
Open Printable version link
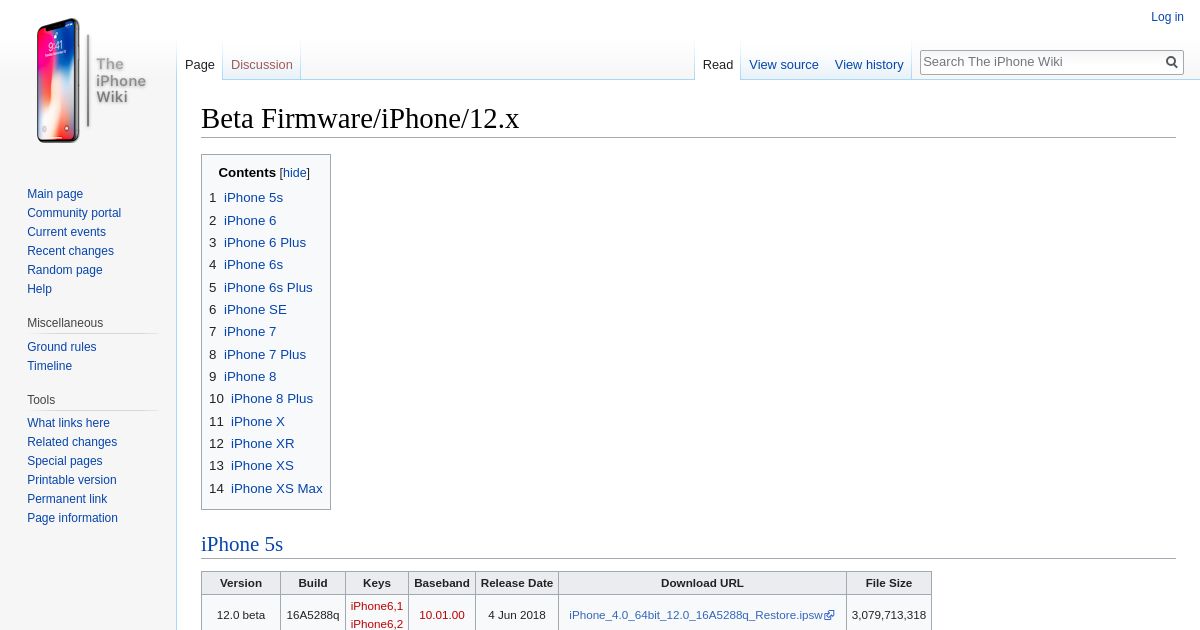coord(72,480)
